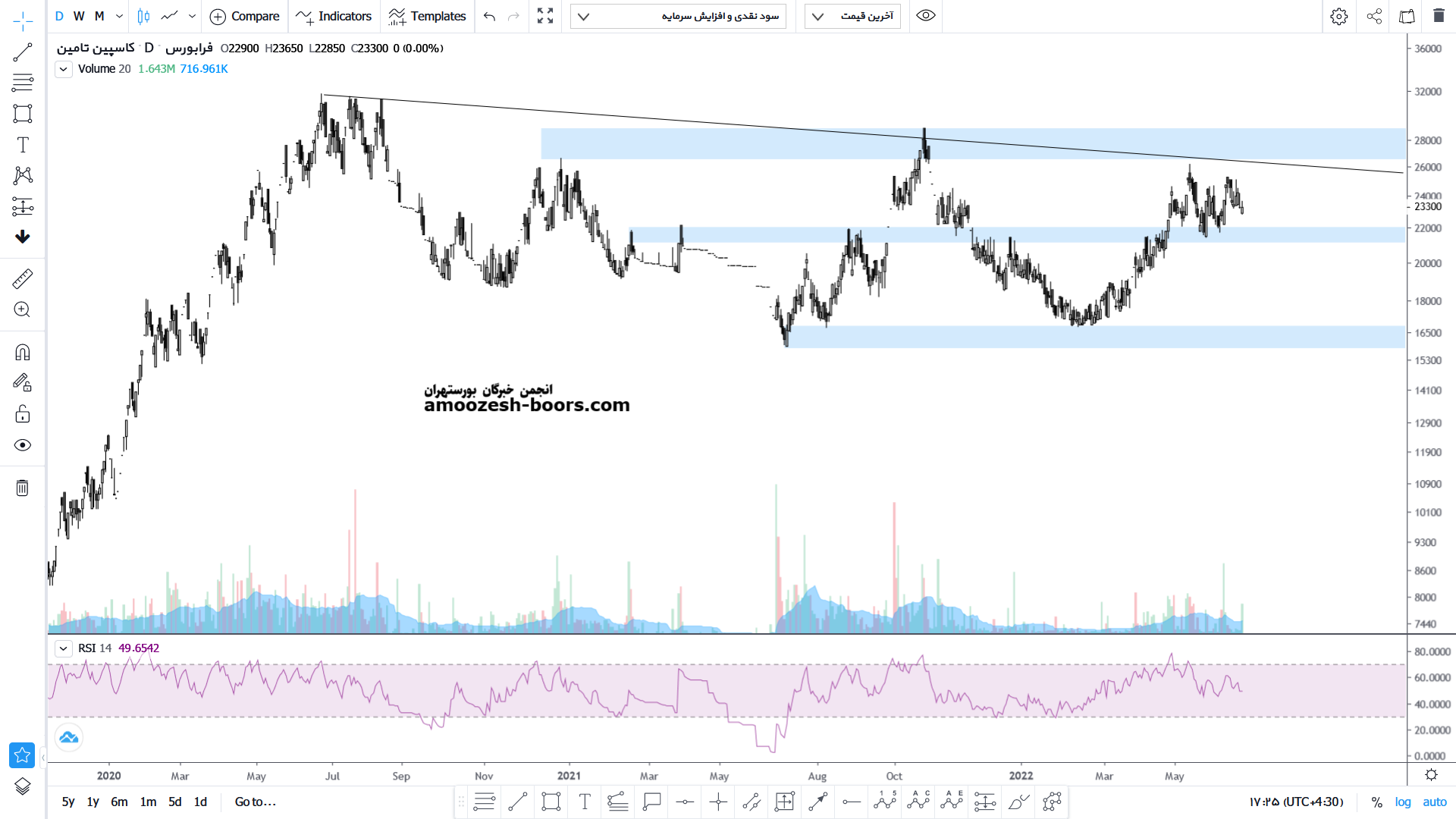Activate the ruler measure tool
The image size is (1456, 819).
pos(23,279)
